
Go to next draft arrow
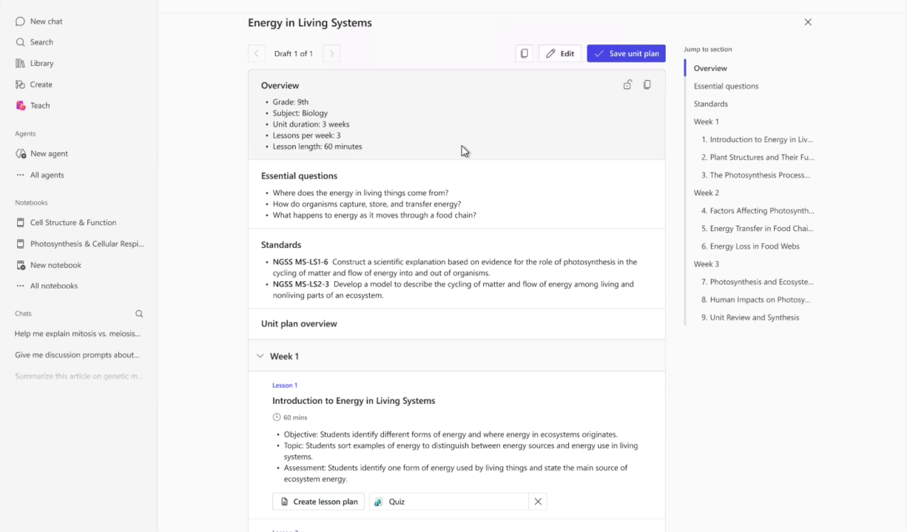point(331,53)
